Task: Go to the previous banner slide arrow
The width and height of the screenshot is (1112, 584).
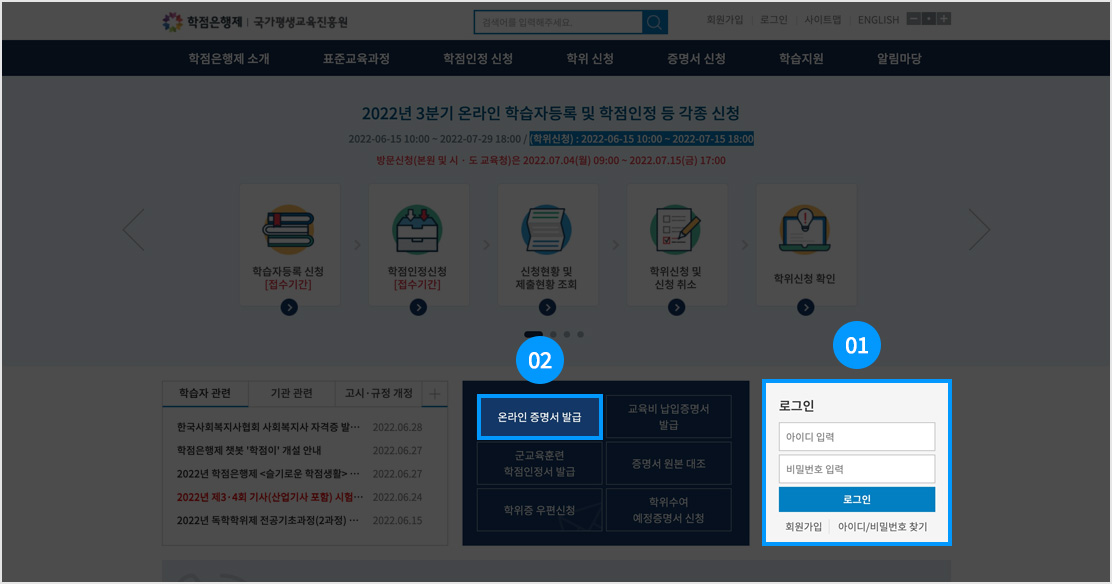Action: 134,230
